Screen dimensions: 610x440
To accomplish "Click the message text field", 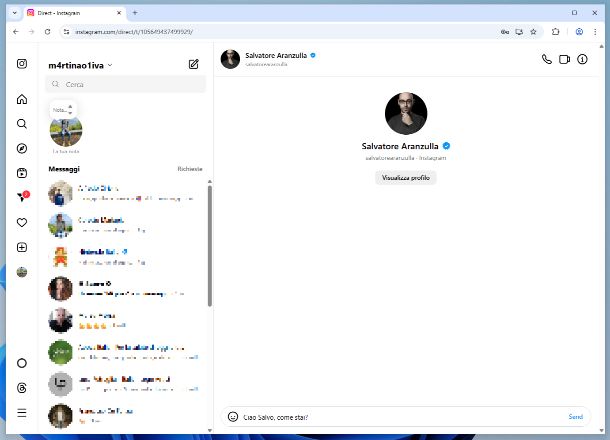I will pos(403,417).
